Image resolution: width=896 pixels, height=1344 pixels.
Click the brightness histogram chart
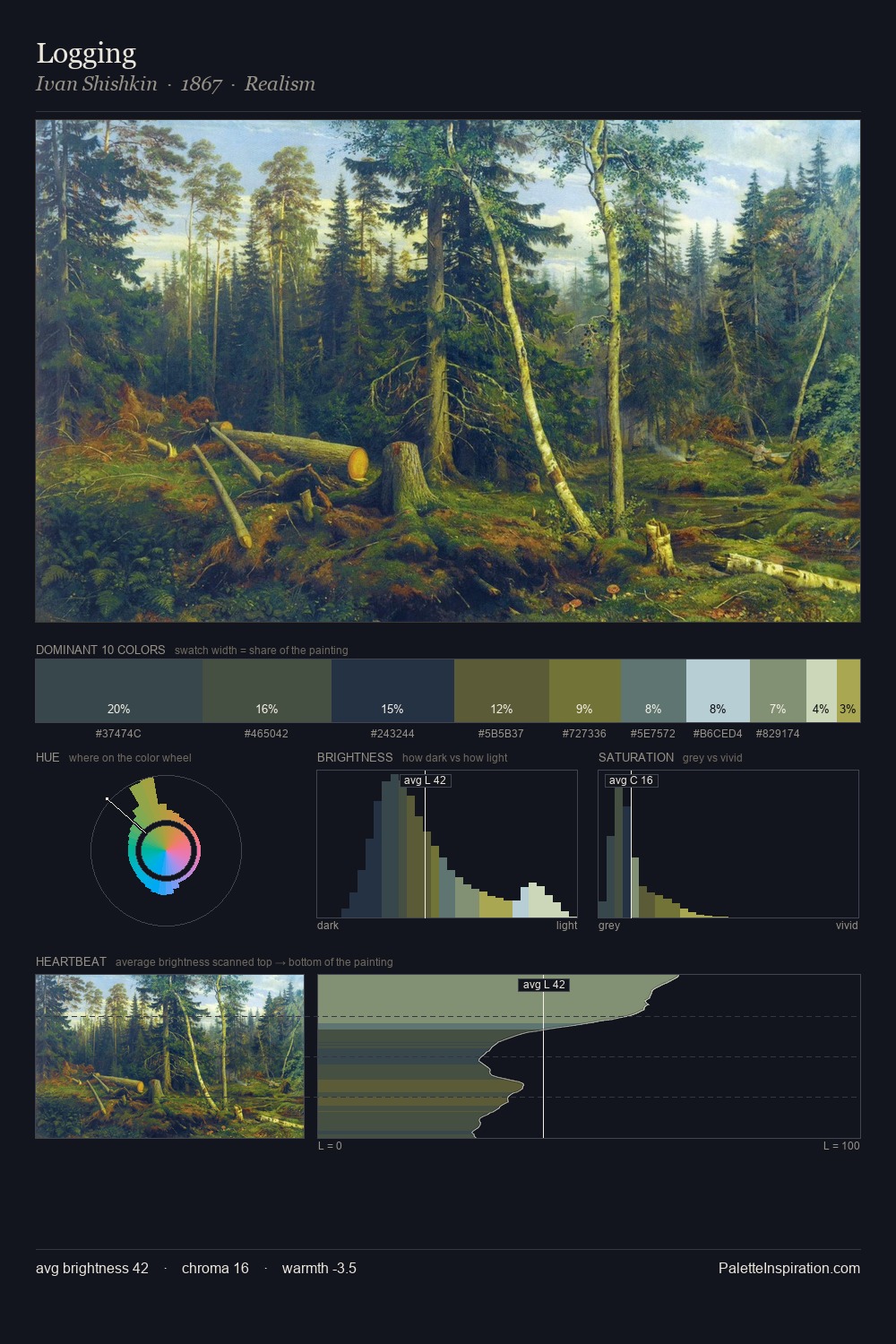click(447, 844)
